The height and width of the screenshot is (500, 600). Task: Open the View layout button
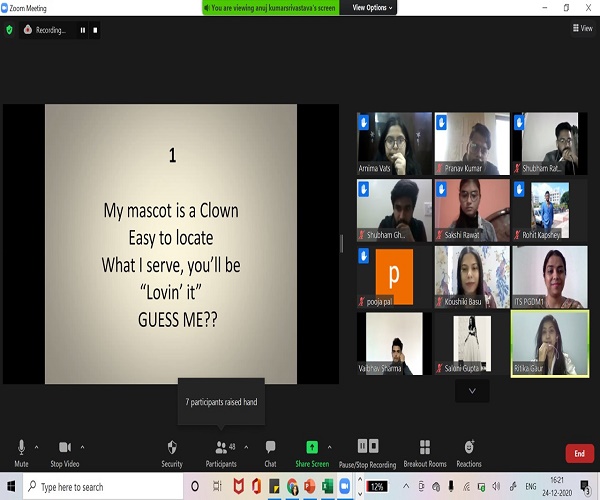[582, 28]
